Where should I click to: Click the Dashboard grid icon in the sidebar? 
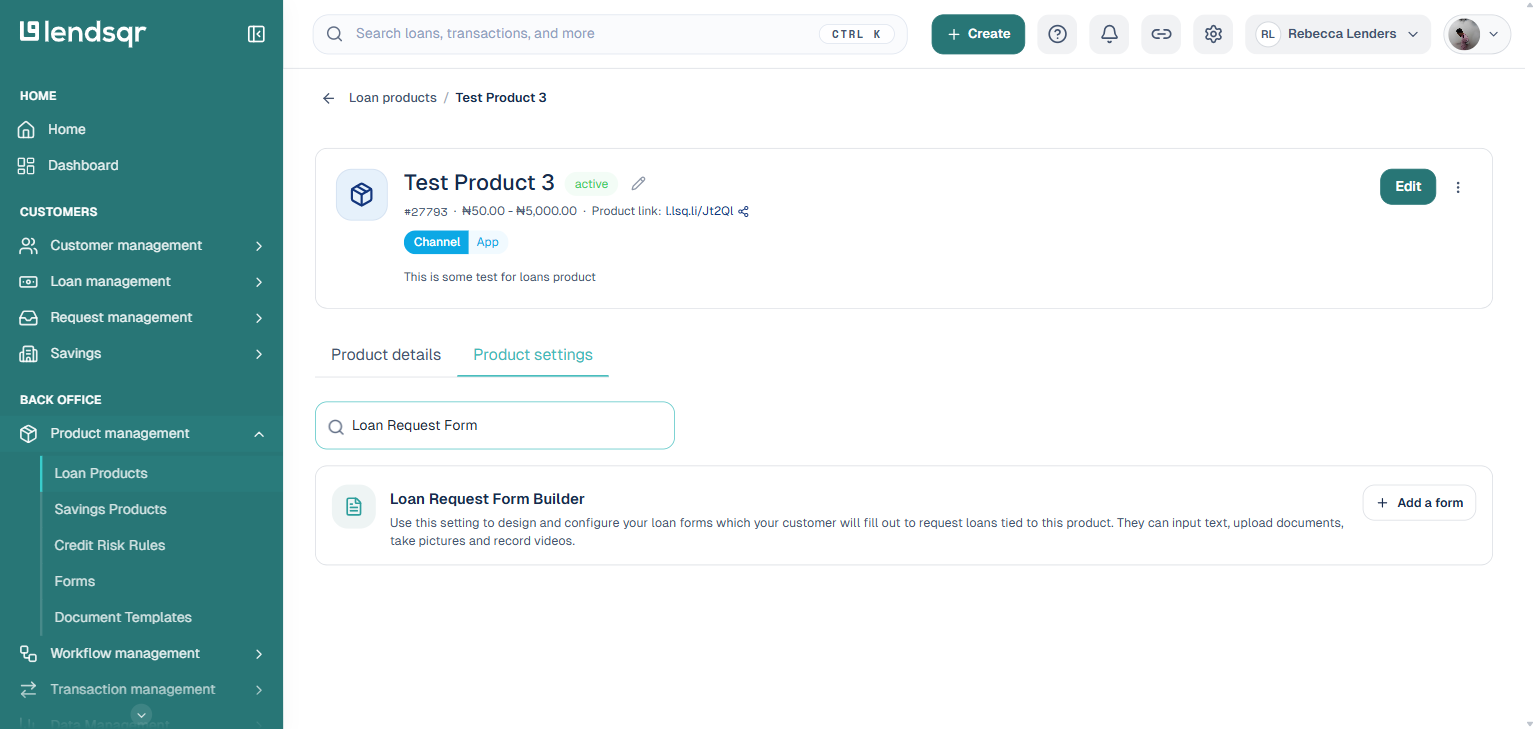(27, 166)
